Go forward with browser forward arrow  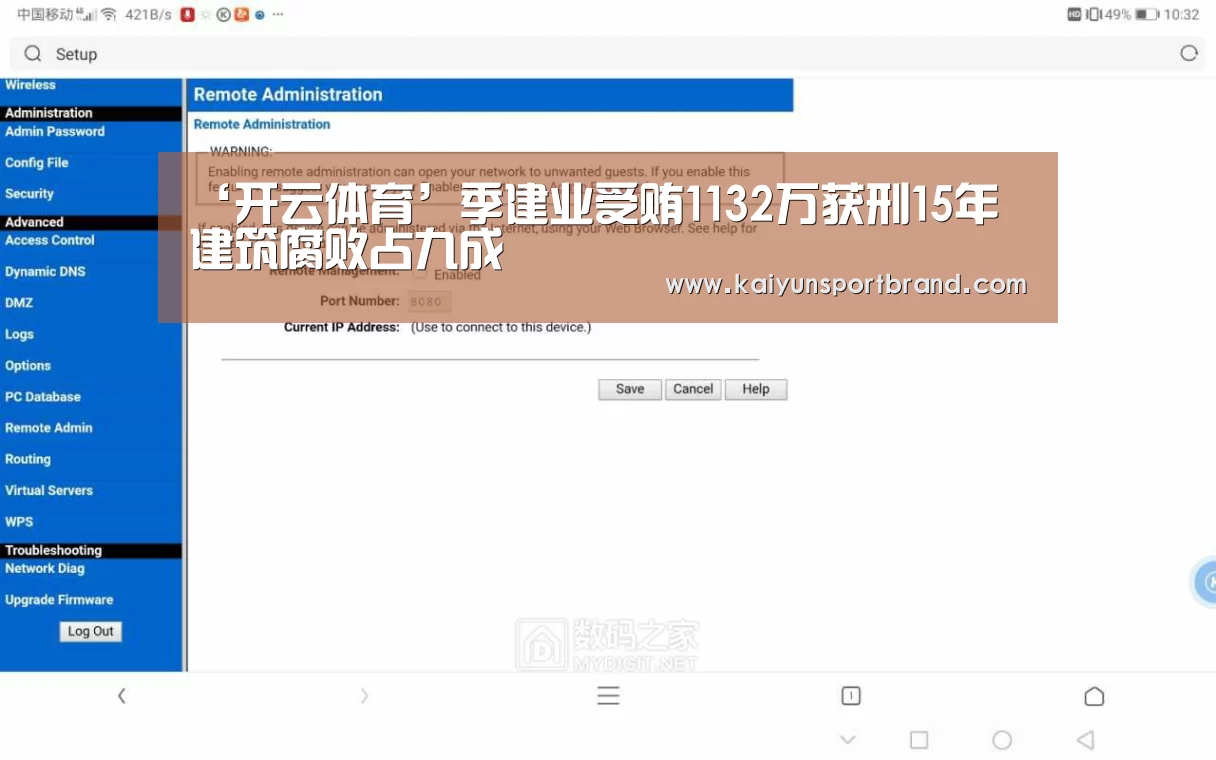[364, 696]
